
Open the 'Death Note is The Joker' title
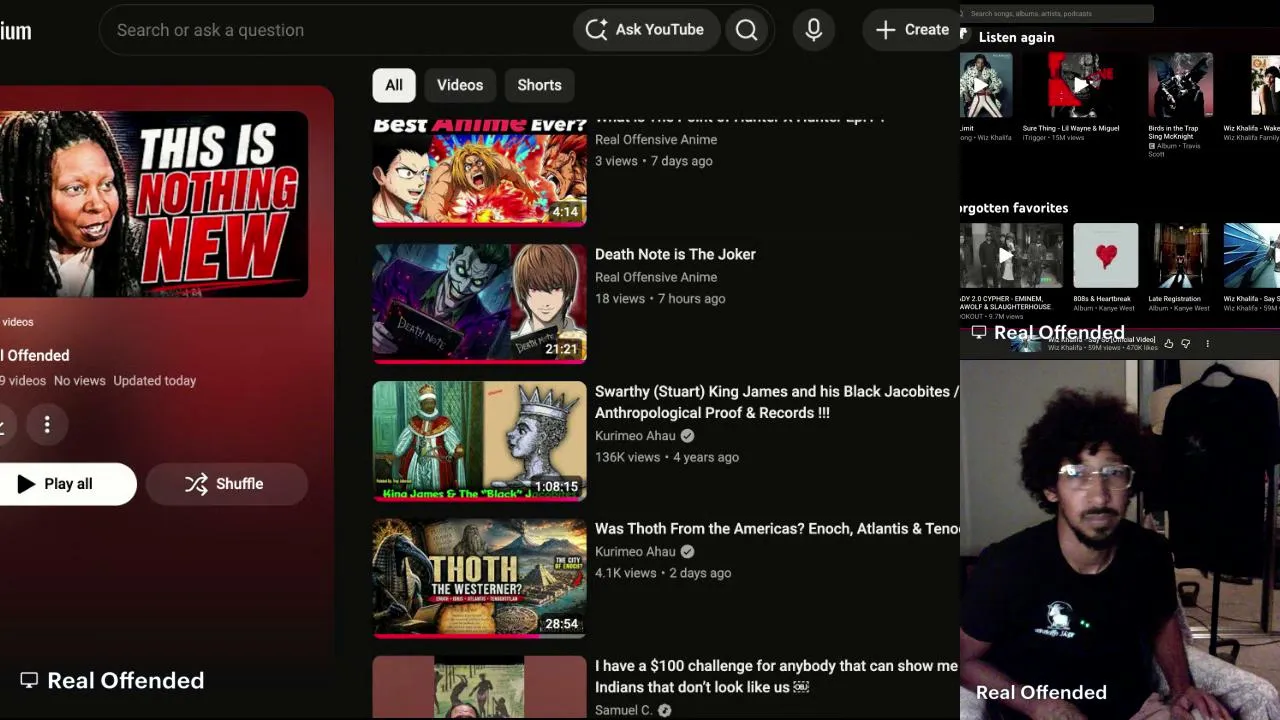[x=675, y=254]
